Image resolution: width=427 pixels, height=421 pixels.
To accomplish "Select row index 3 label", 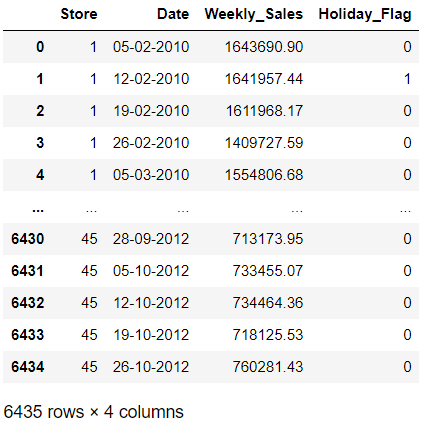I will pos(40,143).
